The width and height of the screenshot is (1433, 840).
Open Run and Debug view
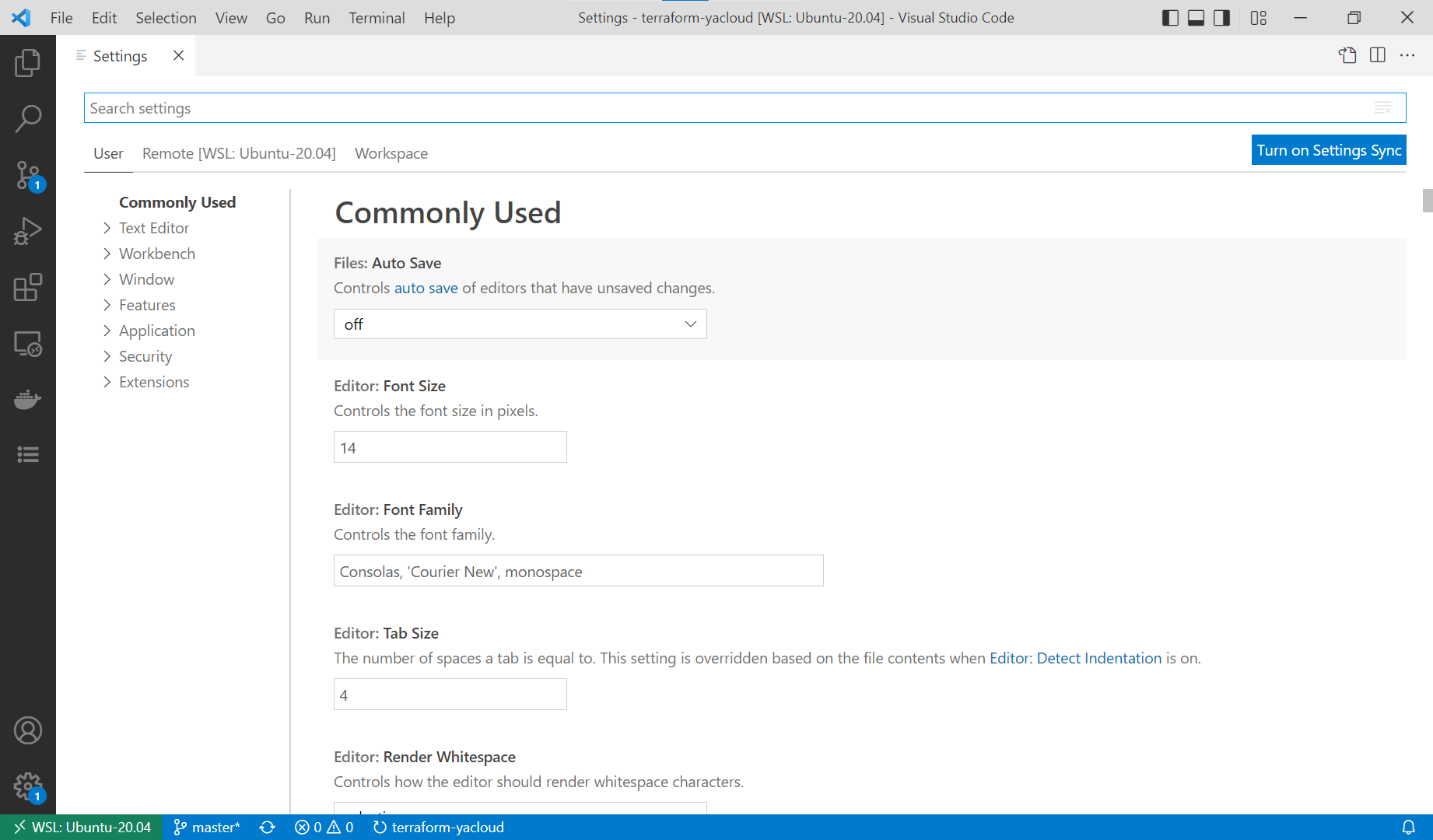tap(28, 231)
